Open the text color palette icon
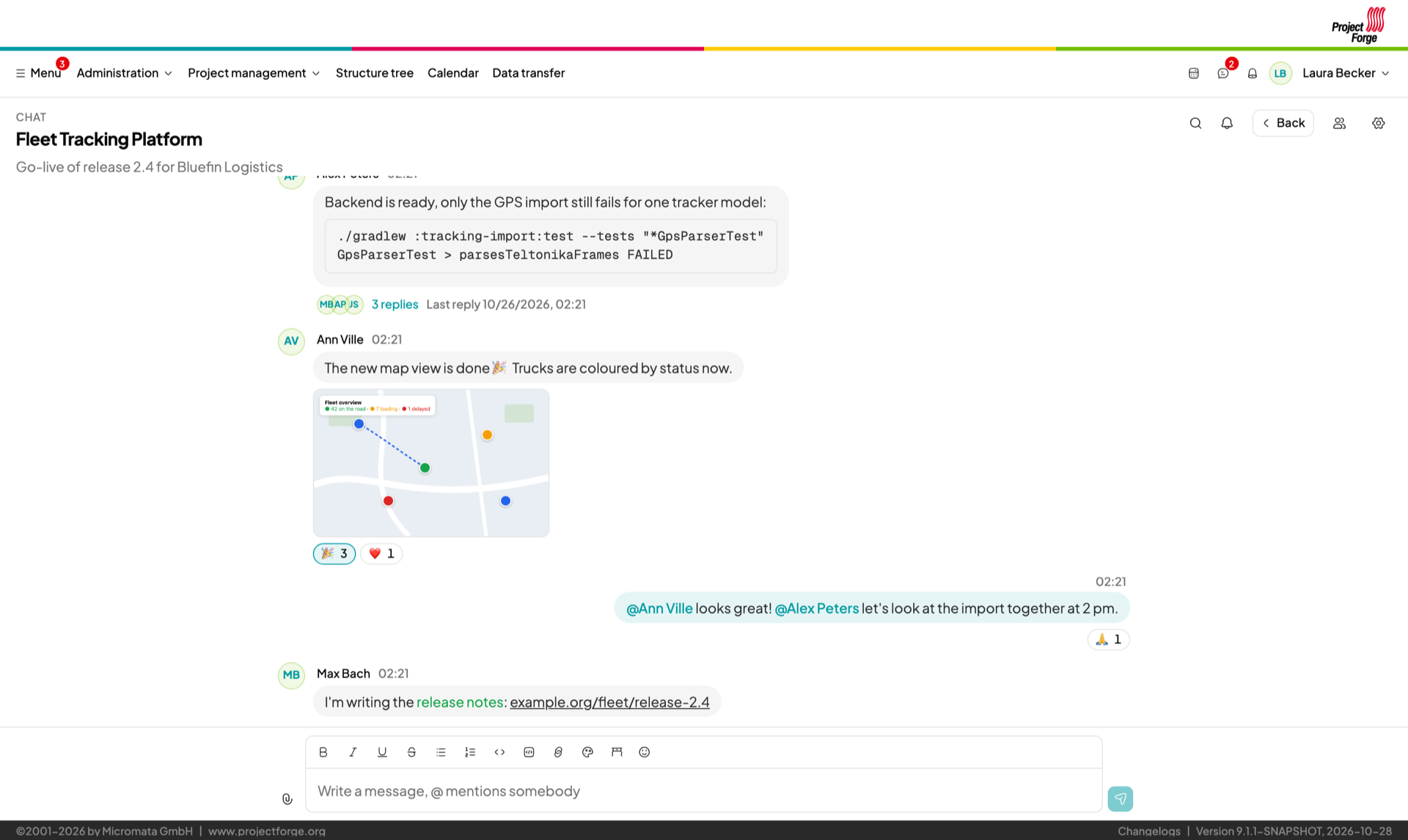The width and height of the screenshot is (1408, 840). 587,752
